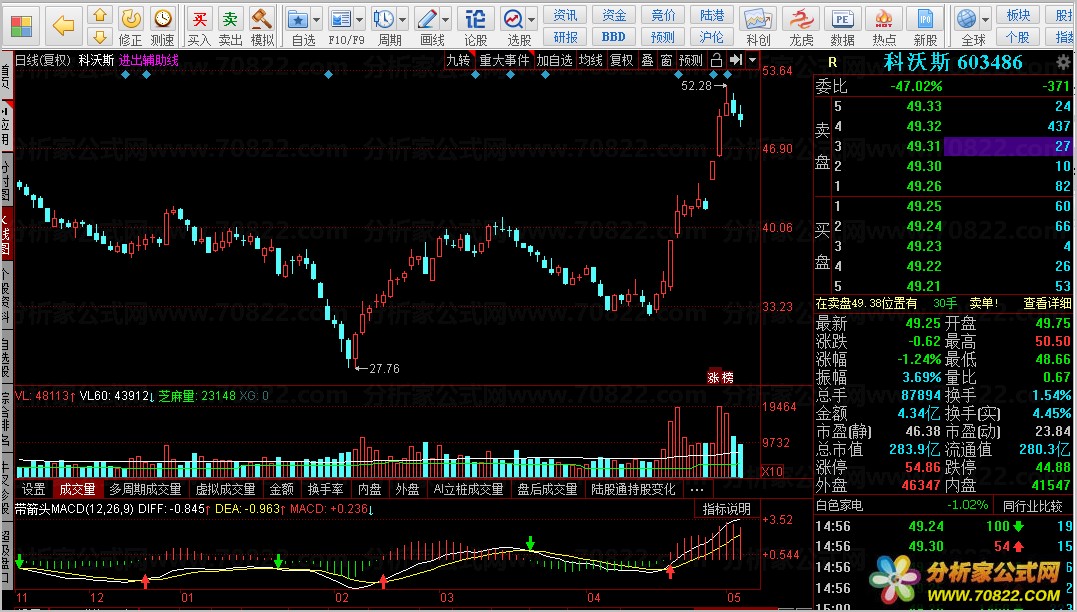Click the yellow down arrow icon
The height and width of the screenshot is (612, 1077).
[100, 36]
